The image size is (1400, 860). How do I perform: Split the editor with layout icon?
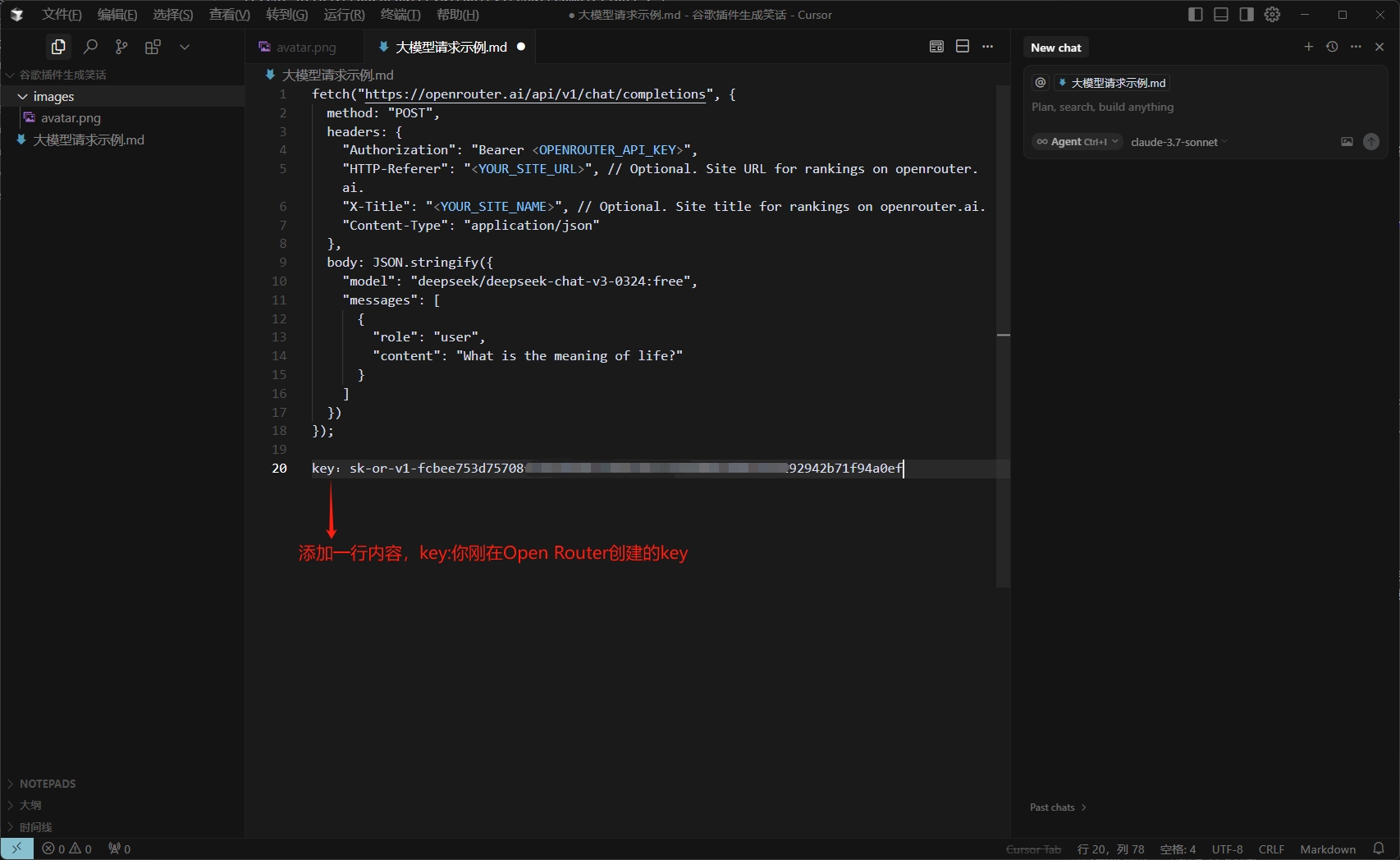pos(963,47)
